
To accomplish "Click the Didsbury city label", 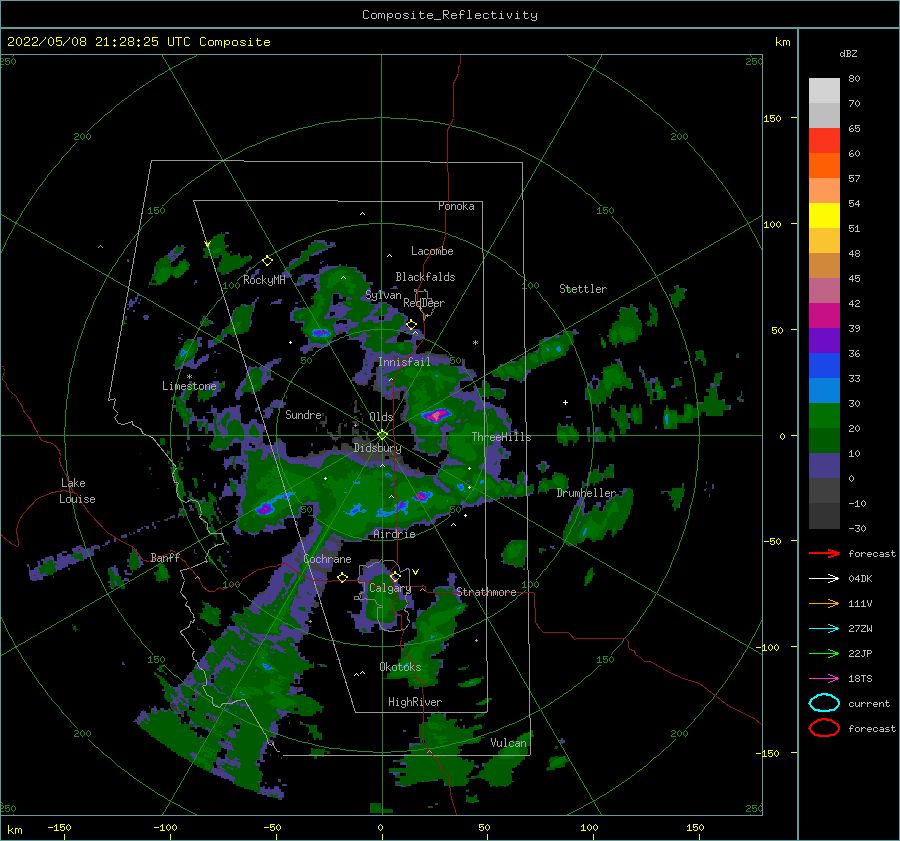I will tap(378, 448).
